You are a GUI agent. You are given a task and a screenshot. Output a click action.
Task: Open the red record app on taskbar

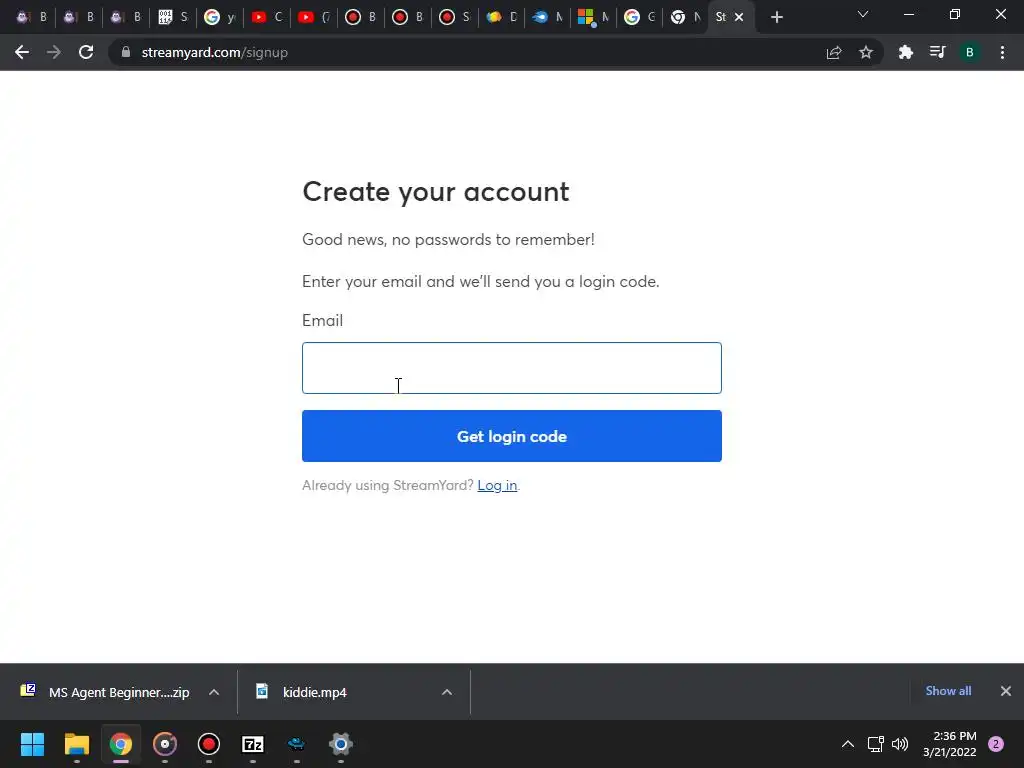(x=208, y=744)
